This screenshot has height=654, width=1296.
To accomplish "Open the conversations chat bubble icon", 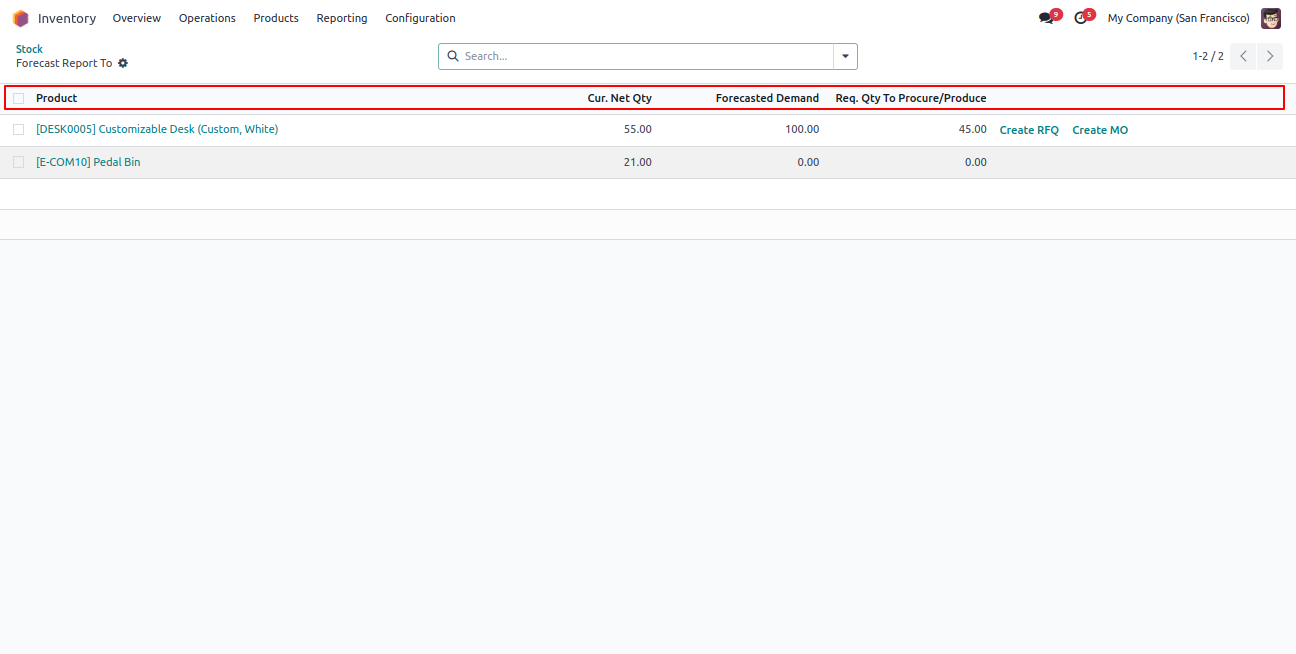I will pos(1046,18).
